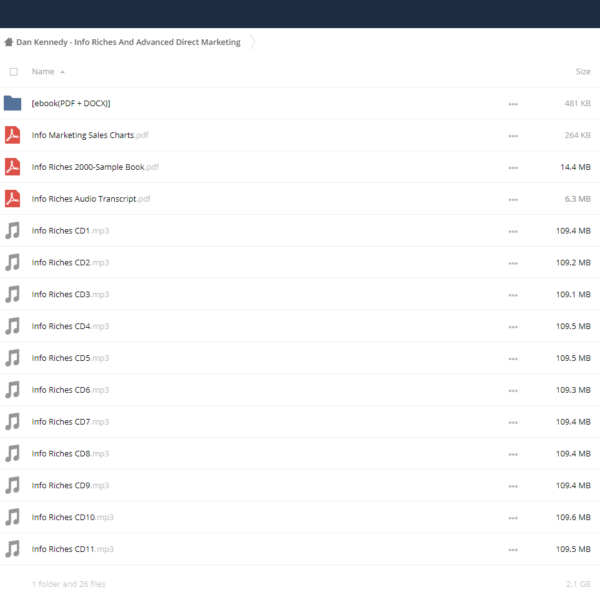The image size is (600, 600).
Task: Open Dan Kennedy breadcrumb folder link
Action: point(128,42)
